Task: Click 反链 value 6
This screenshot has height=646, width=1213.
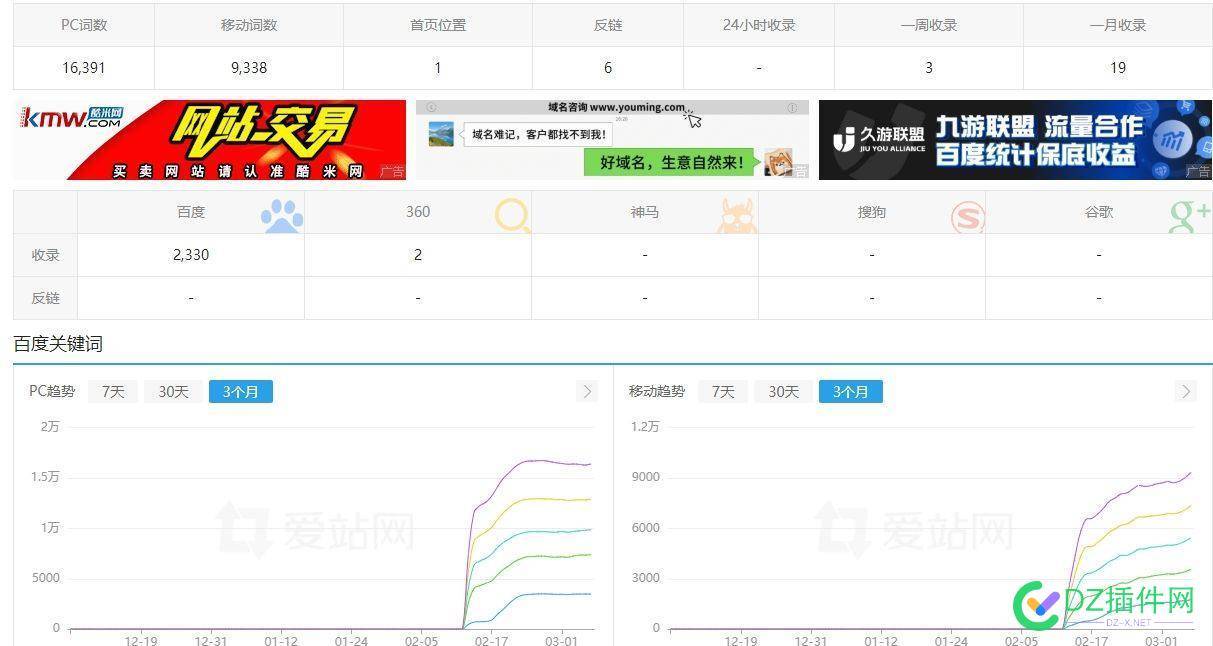Action: pos(608,68)
